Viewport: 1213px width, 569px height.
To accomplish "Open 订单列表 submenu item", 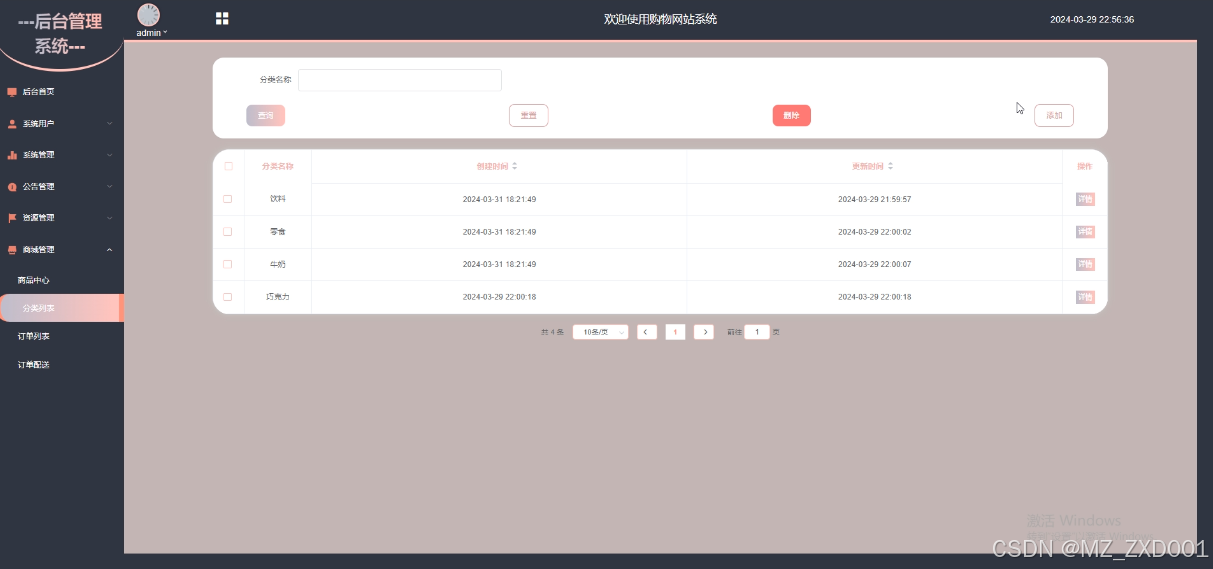I will click(x=62, y=336).
